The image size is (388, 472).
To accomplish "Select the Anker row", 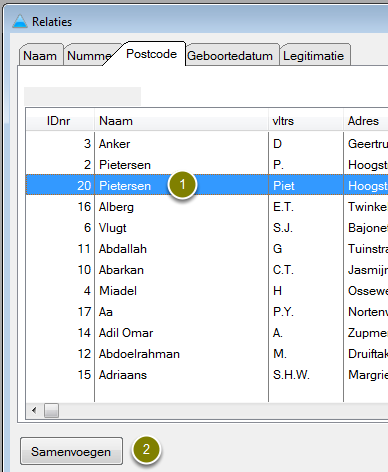I will pyautogui.click(x=207, y=144).
